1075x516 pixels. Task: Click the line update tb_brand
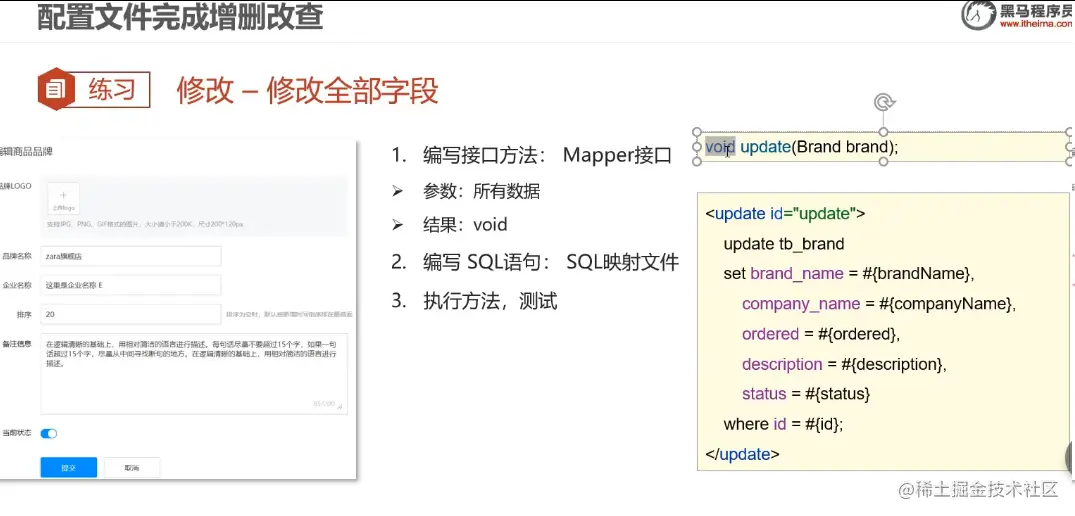[x=784, y=244]
